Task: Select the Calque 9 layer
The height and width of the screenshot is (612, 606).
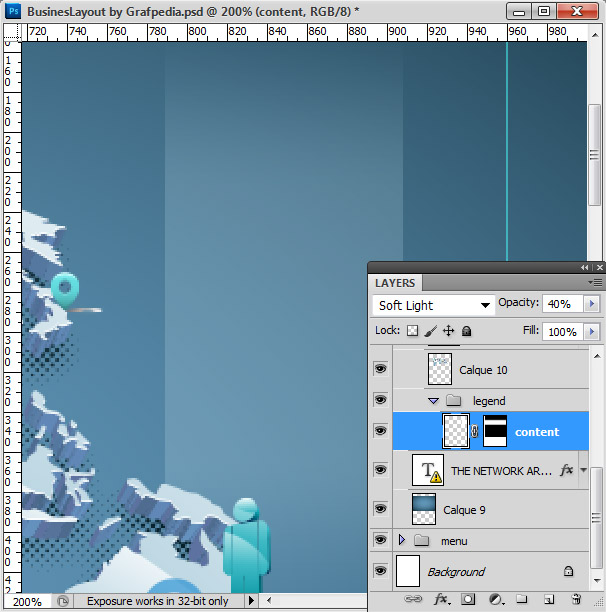Action: (x=491, y=509)
